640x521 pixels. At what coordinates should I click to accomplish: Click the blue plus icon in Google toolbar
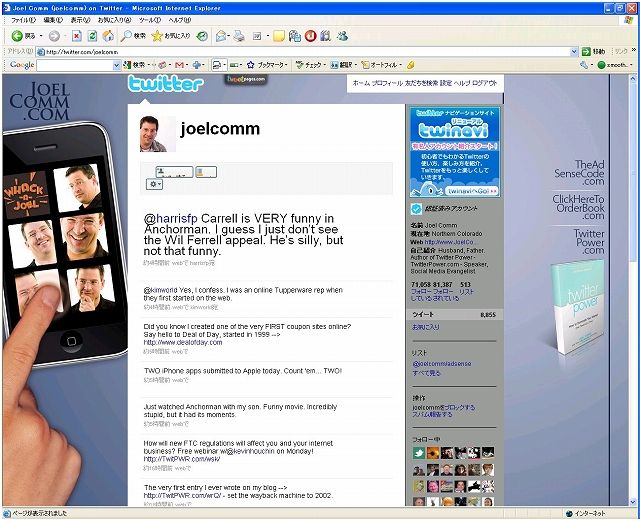point(196,65)
